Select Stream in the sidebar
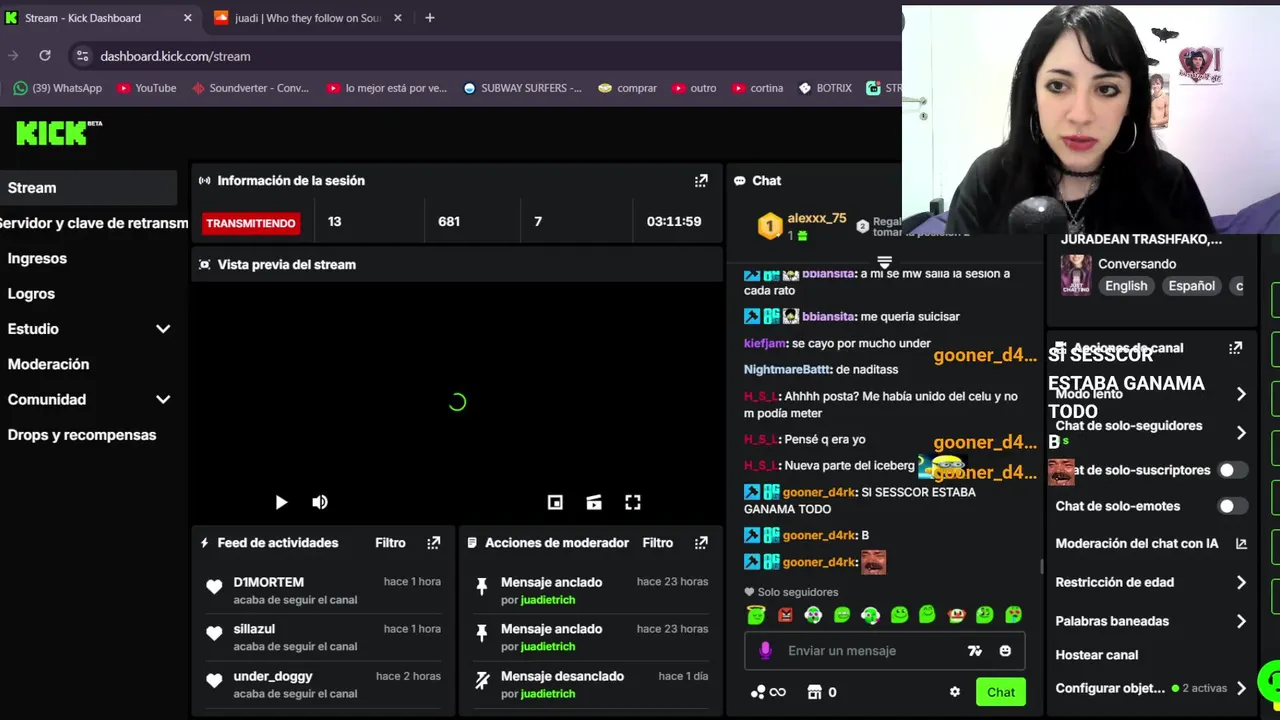 coord(88,188)
